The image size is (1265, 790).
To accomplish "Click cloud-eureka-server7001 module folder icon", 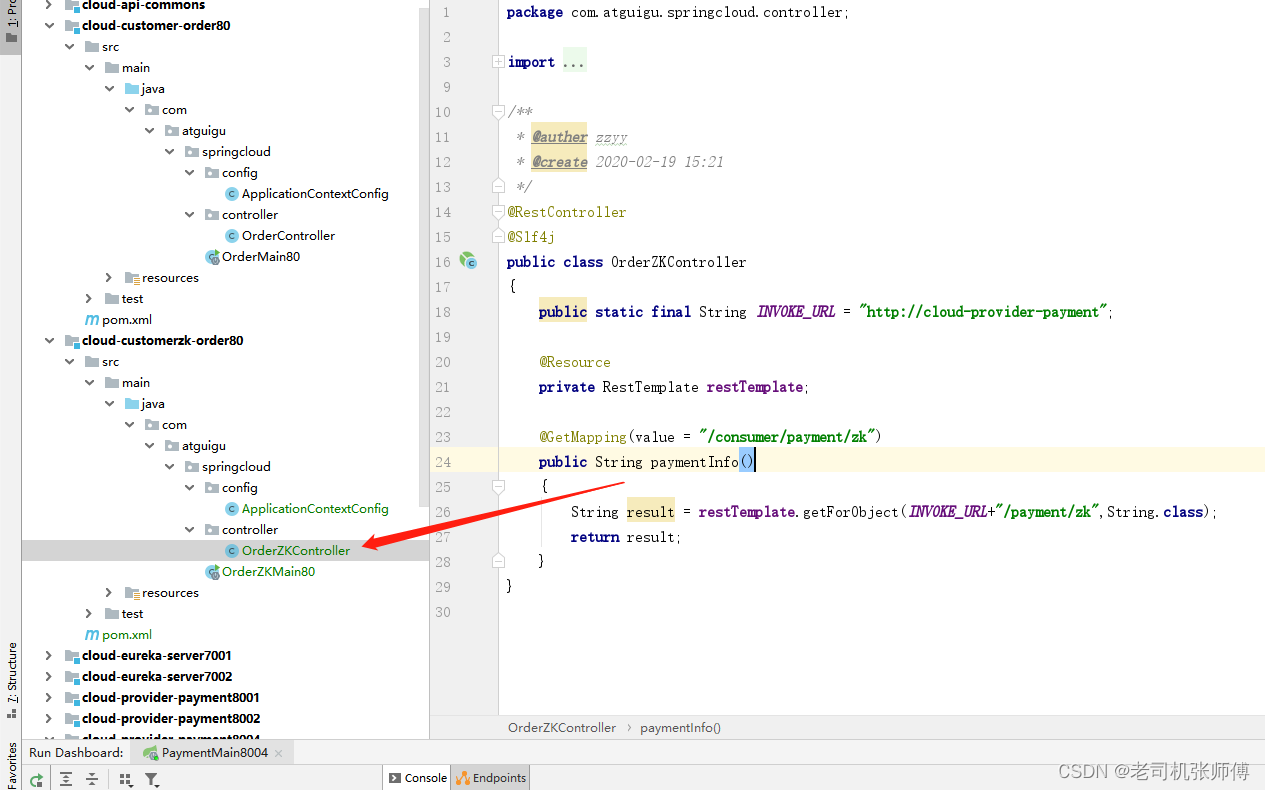I will click(x=72, y=656).
